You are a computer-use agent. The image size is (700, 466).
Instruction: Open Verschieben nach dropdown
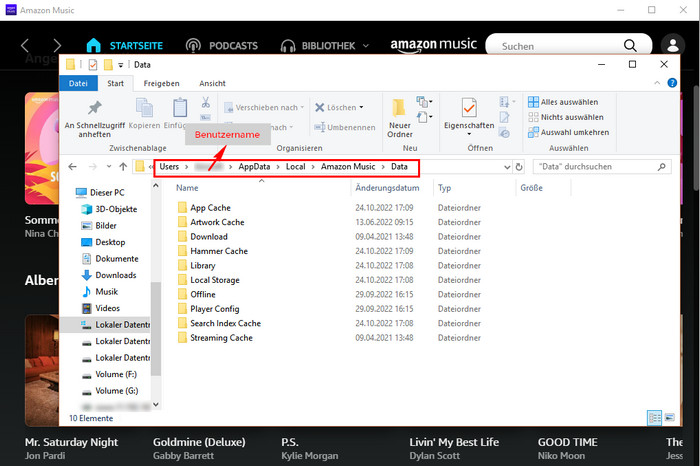click(x=264, y=108)
